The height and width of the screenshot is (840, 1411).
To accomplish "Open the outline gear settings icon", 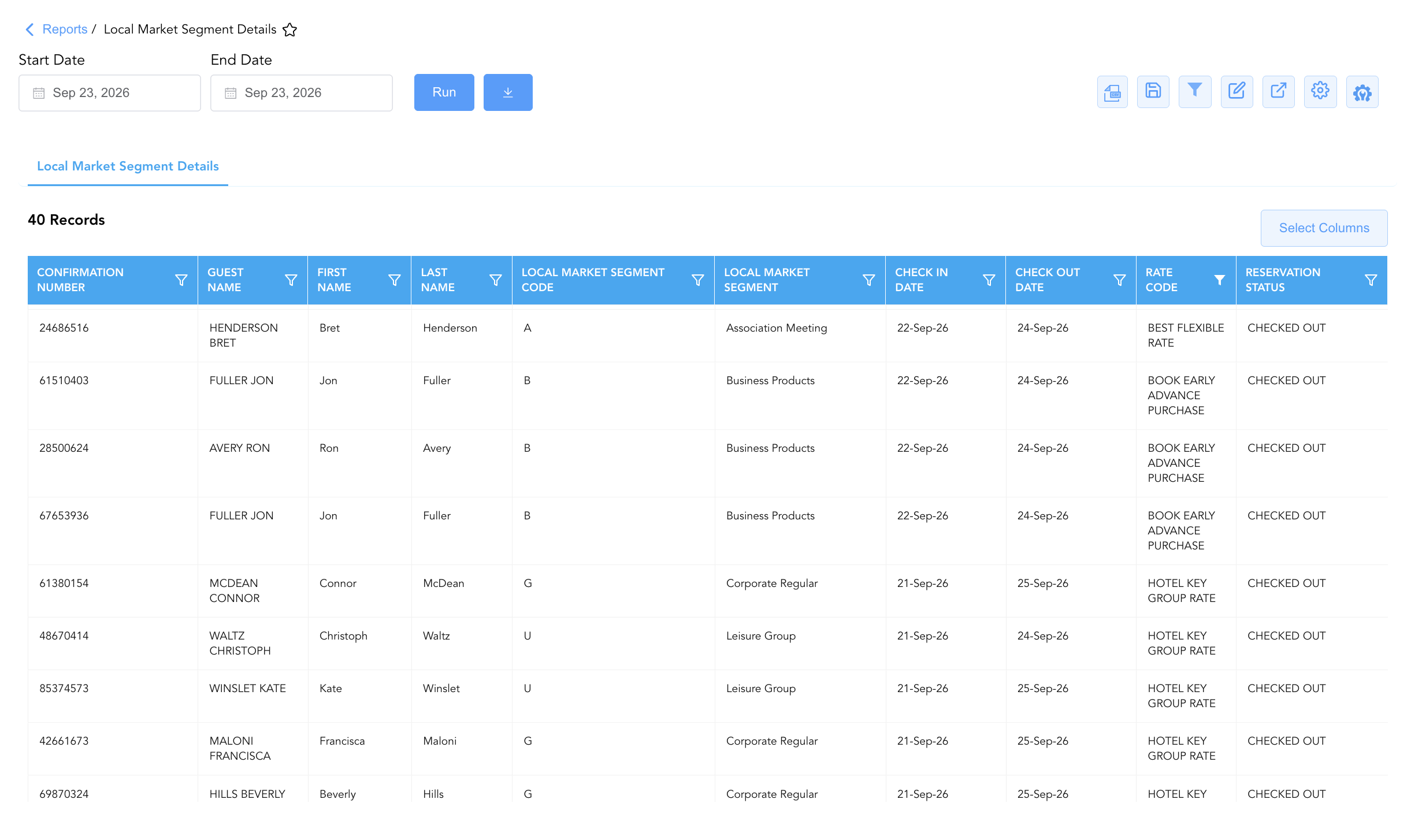I will (x=1320, y=92).
